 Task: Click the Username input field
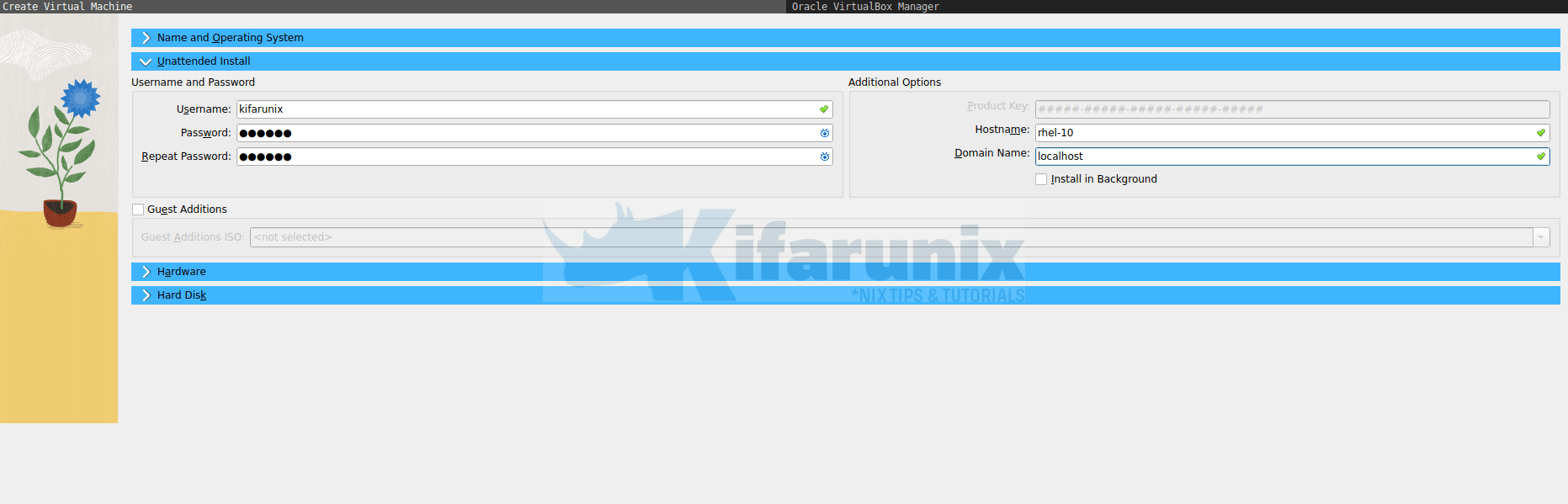tap(534, 109)
